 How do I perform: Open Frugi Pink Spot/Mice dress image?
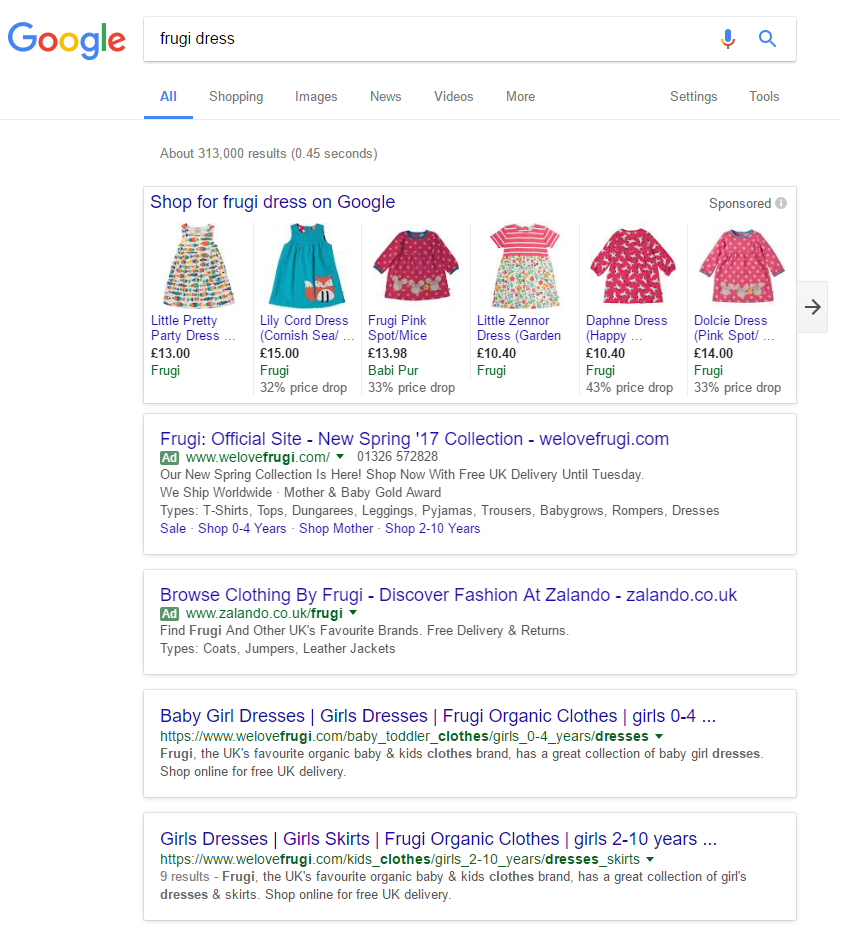pos(415,265)
